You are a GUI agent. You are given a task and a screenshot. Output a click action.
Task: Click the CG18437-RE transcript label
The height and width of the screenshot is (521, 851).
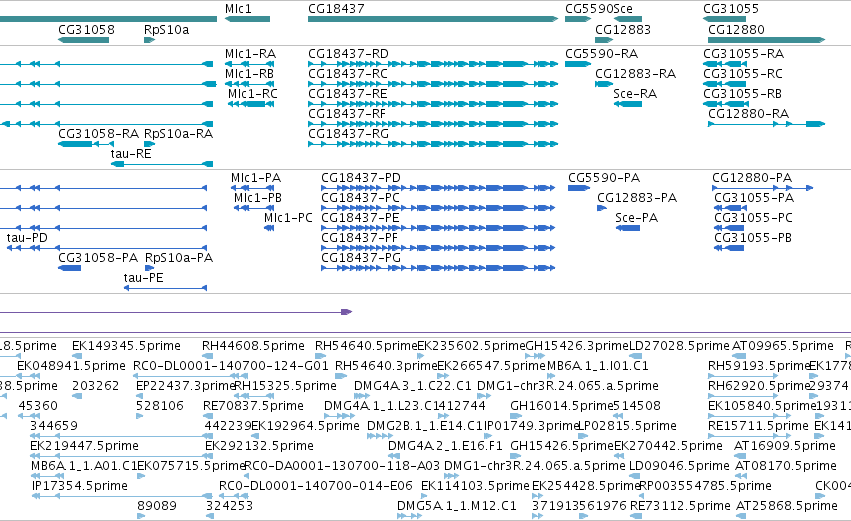click(348, 94)
